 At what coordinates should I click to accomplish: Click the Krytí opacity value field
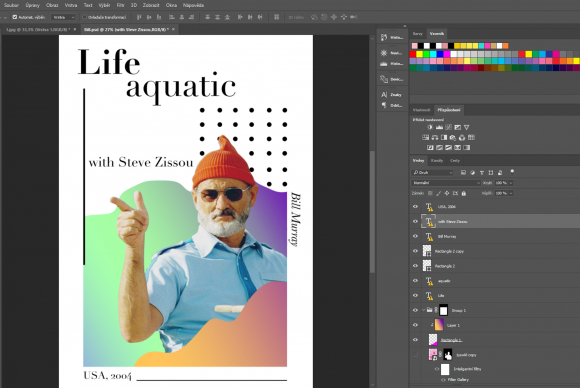coord(501,183)
